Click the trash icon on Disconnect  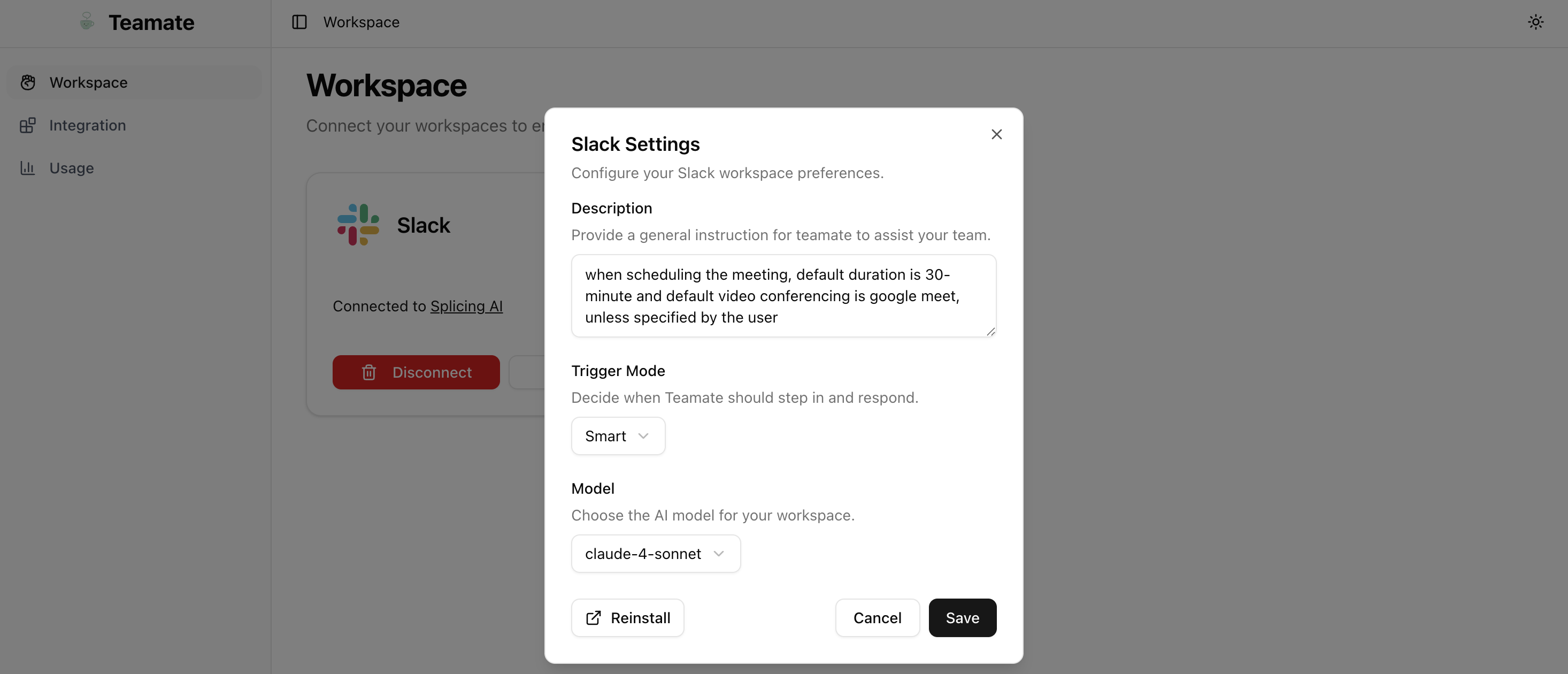tap(369, 373)
